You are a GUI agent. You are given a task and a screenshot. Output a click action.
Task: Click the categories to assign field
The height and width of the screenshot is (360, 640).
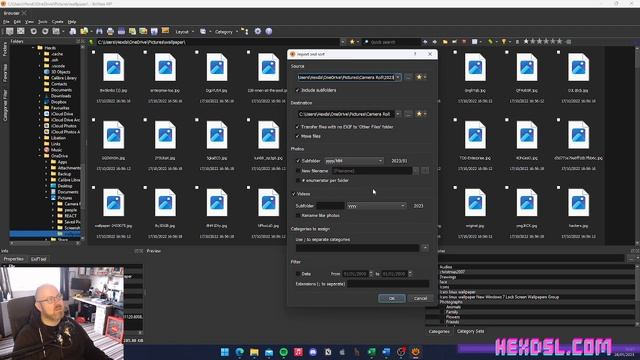[x=357, y=248]
